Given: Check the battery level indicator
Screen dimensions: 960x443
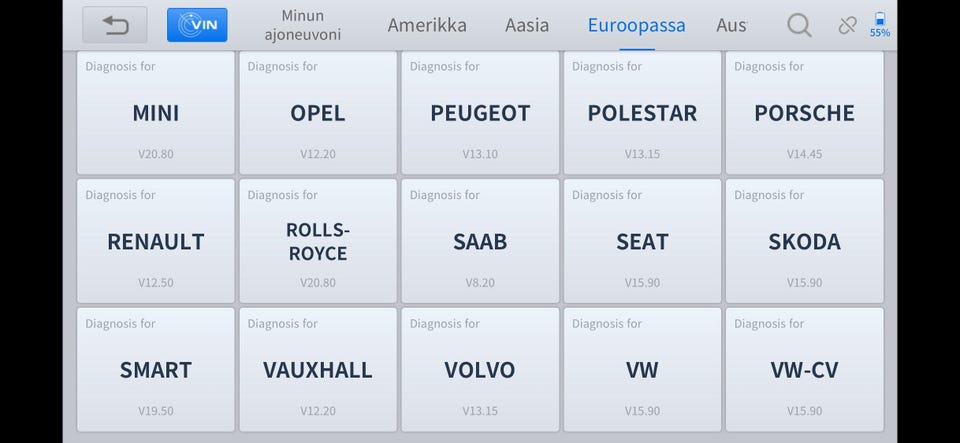Looking at the screenshot, I should [880, 25].
